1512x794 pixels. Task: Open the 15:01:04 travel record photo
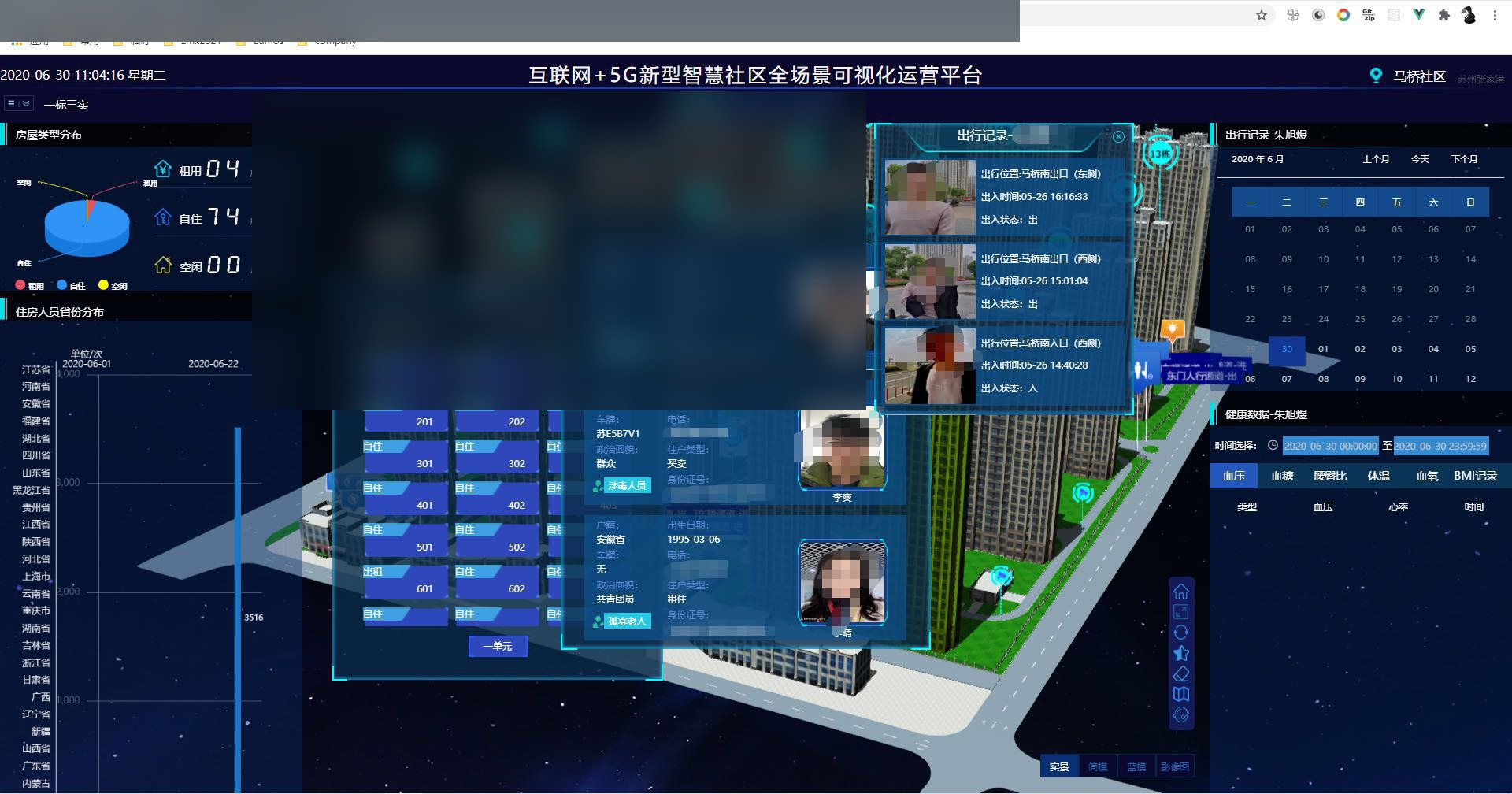(x=930, y=281)
